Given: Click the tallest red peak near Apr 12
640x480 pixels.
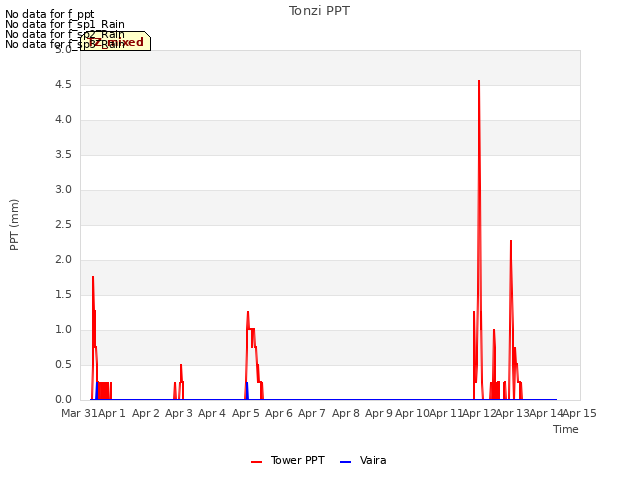Looking at the screenshot, I should pyautogui.click(x=479, y=82).
